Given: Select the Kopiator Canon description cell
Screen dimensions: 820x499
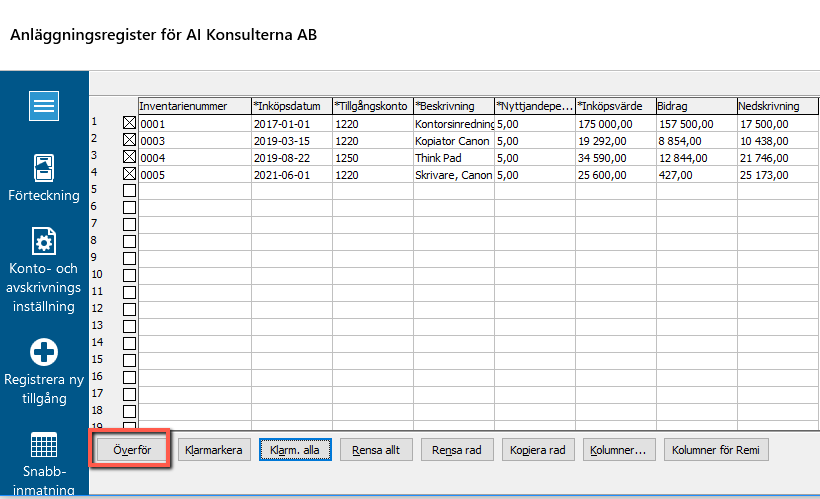Looking at the screenshot, I should (454, 141).
